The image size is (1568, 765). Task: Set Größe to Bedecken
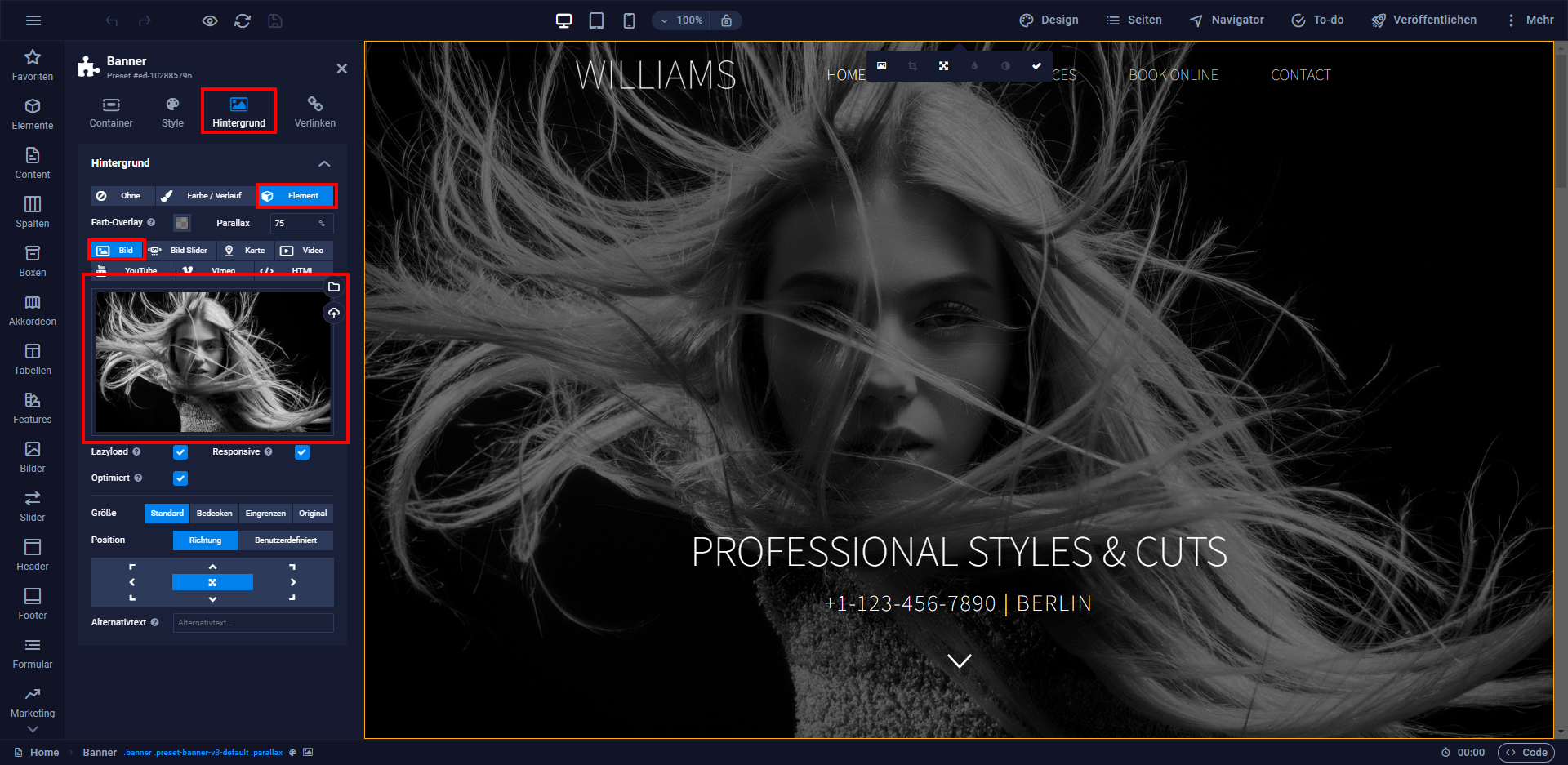(x=215, y=514)
